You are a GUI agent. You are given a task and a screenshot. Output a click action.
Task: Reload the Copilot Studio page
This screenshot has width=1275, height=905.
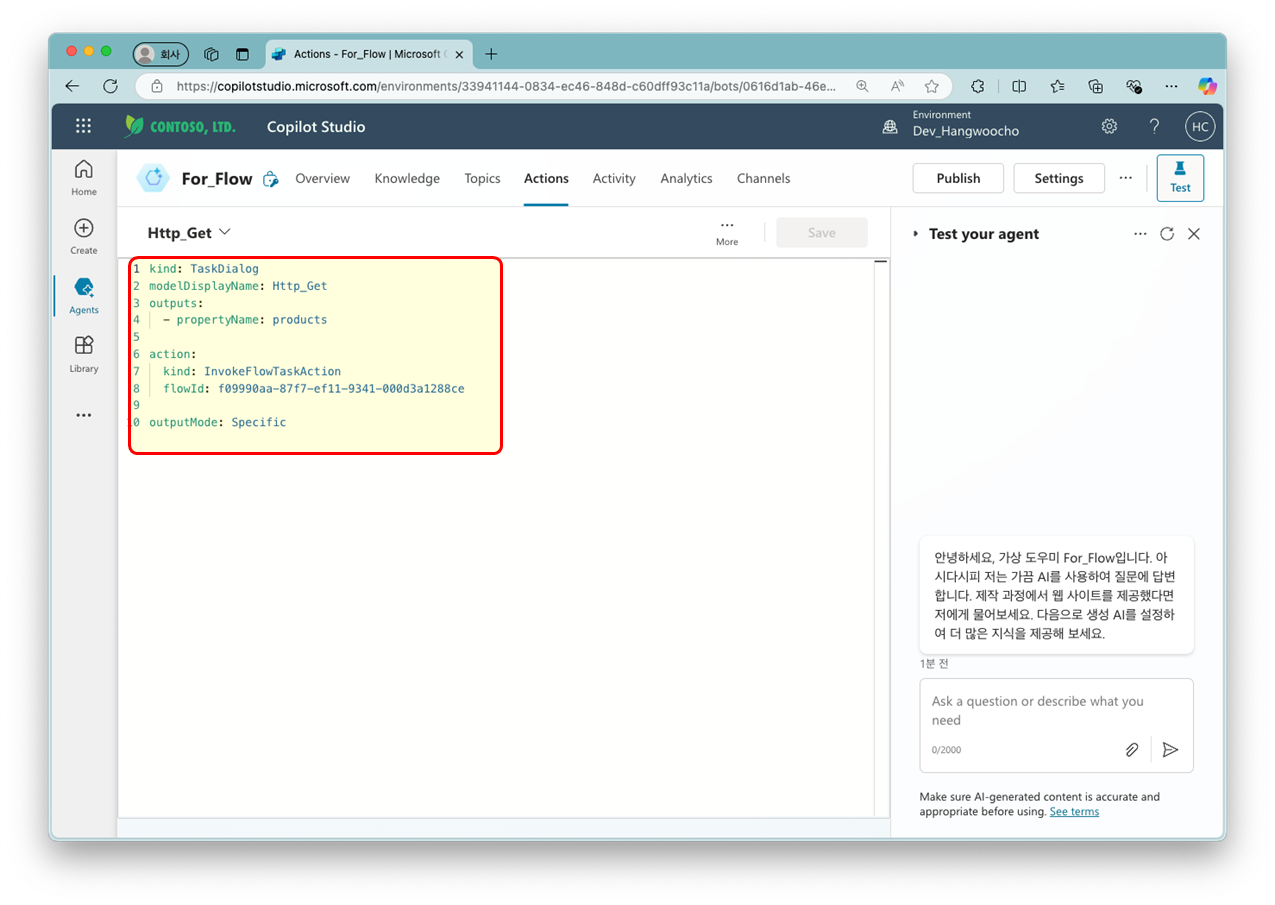point(110,86)
